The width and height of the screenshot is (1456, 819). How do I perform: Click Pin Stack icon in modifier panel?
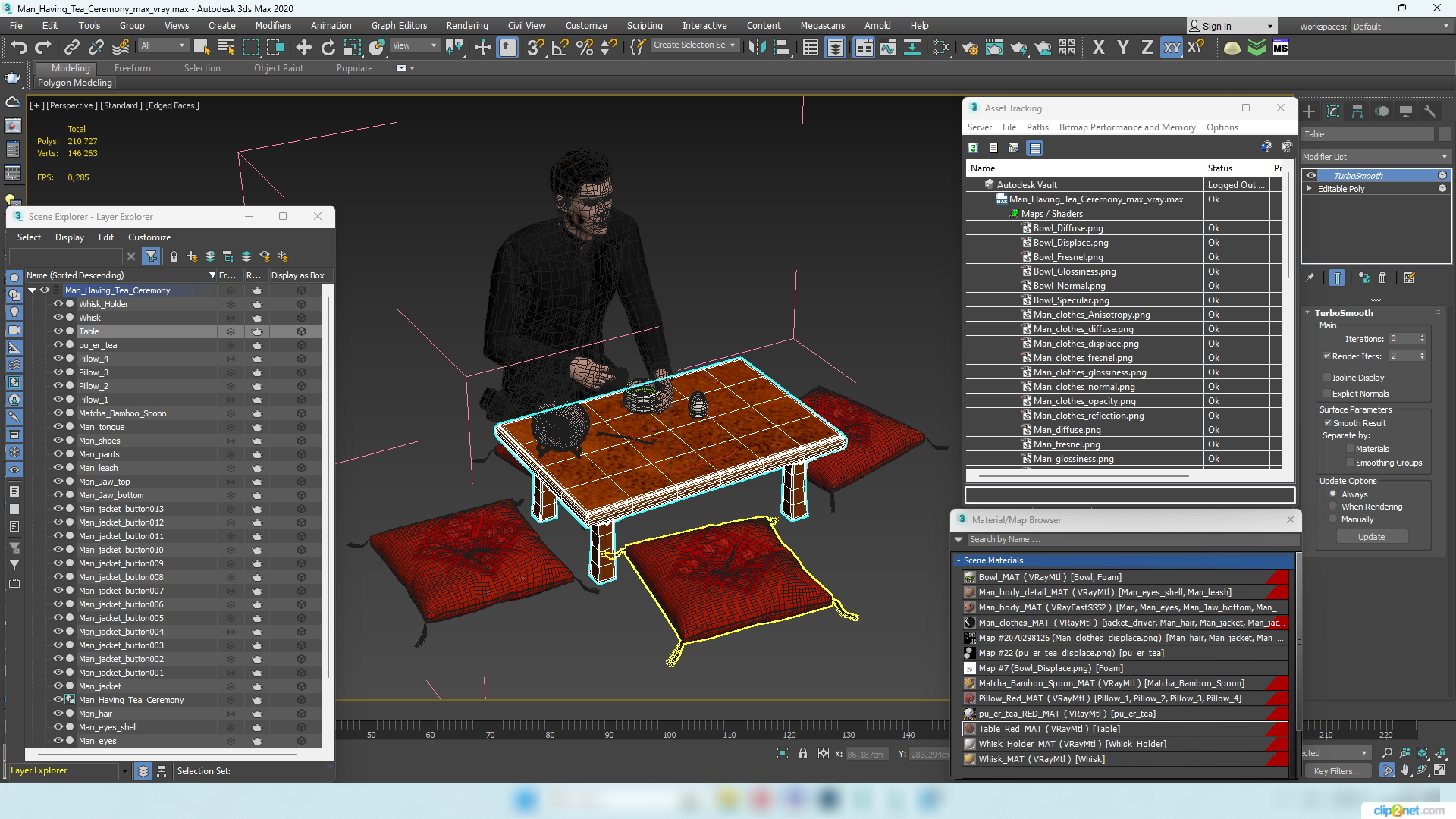tap(1310, 278)
